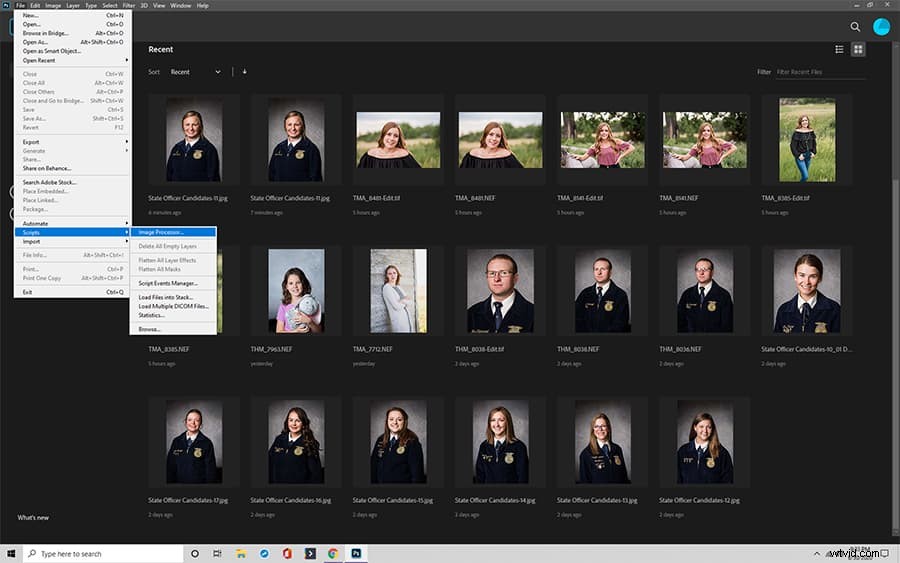Select Browse in Bridge menu item
This screenshot has width=900, height=563.
click(x=72, y=33)
